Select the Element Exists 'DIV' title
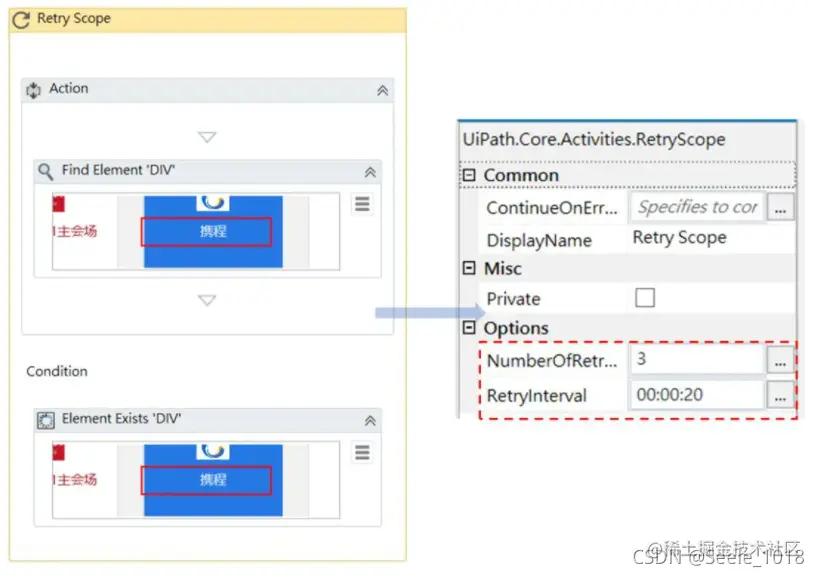Image resolution: width=819 pixels, height=577 pixels. (x=121, y=419)
